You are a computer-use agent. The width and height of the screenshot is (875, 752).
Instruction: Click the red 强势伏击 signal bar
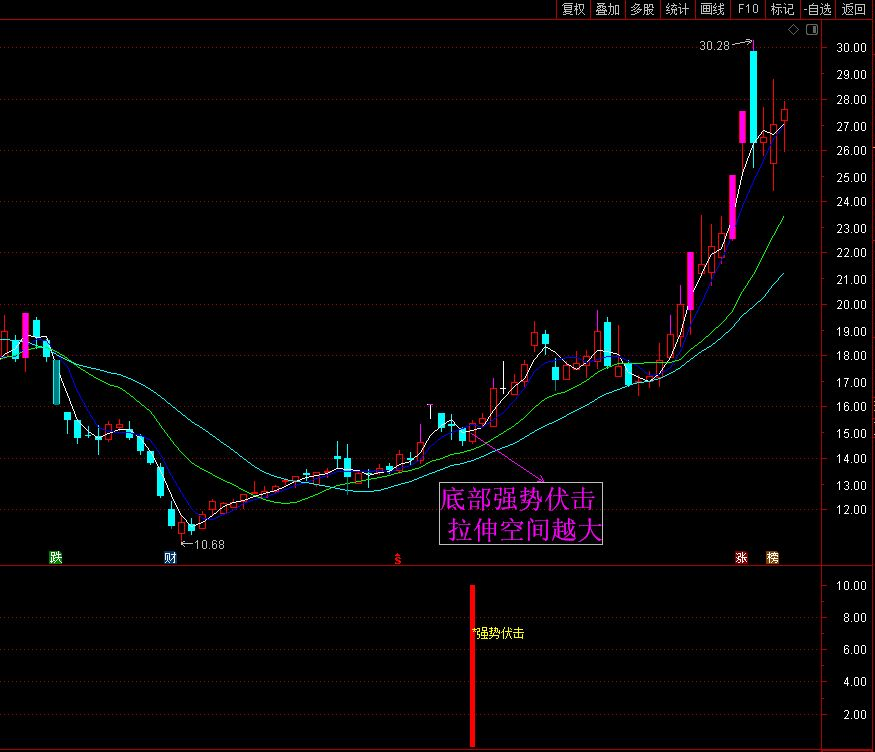point(473,666)
